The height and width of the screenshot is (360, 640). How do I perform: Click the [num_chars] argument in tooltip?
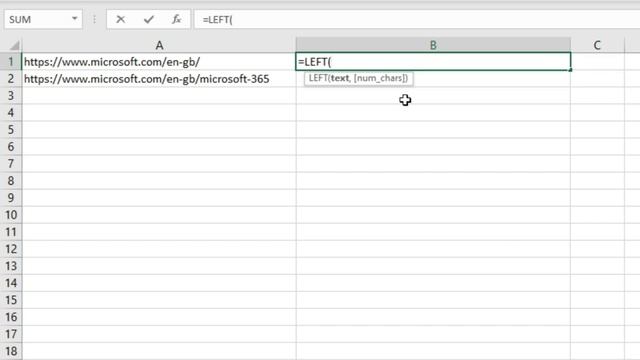[x=380, y=78]
